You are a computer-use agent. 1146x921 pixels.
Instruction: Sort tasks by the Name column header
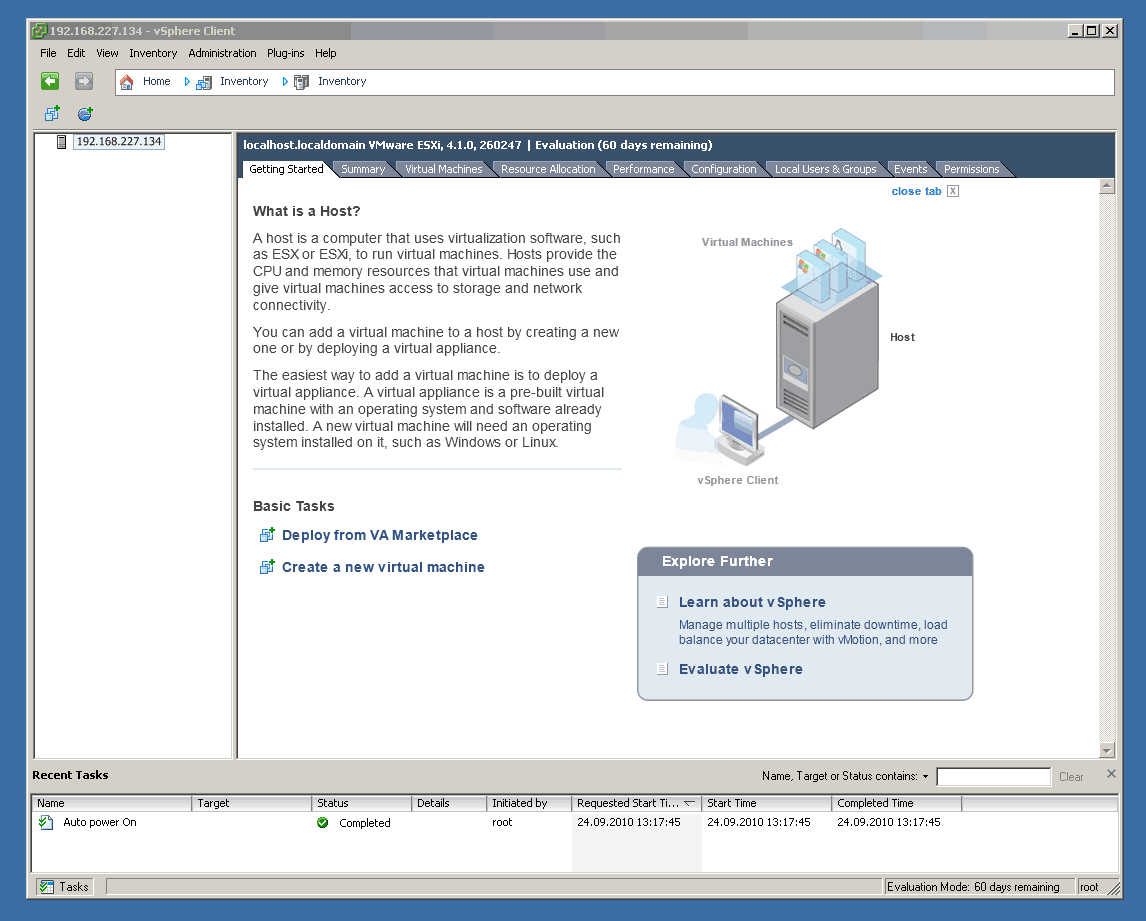pyautogui.click(x=112, y=803)
